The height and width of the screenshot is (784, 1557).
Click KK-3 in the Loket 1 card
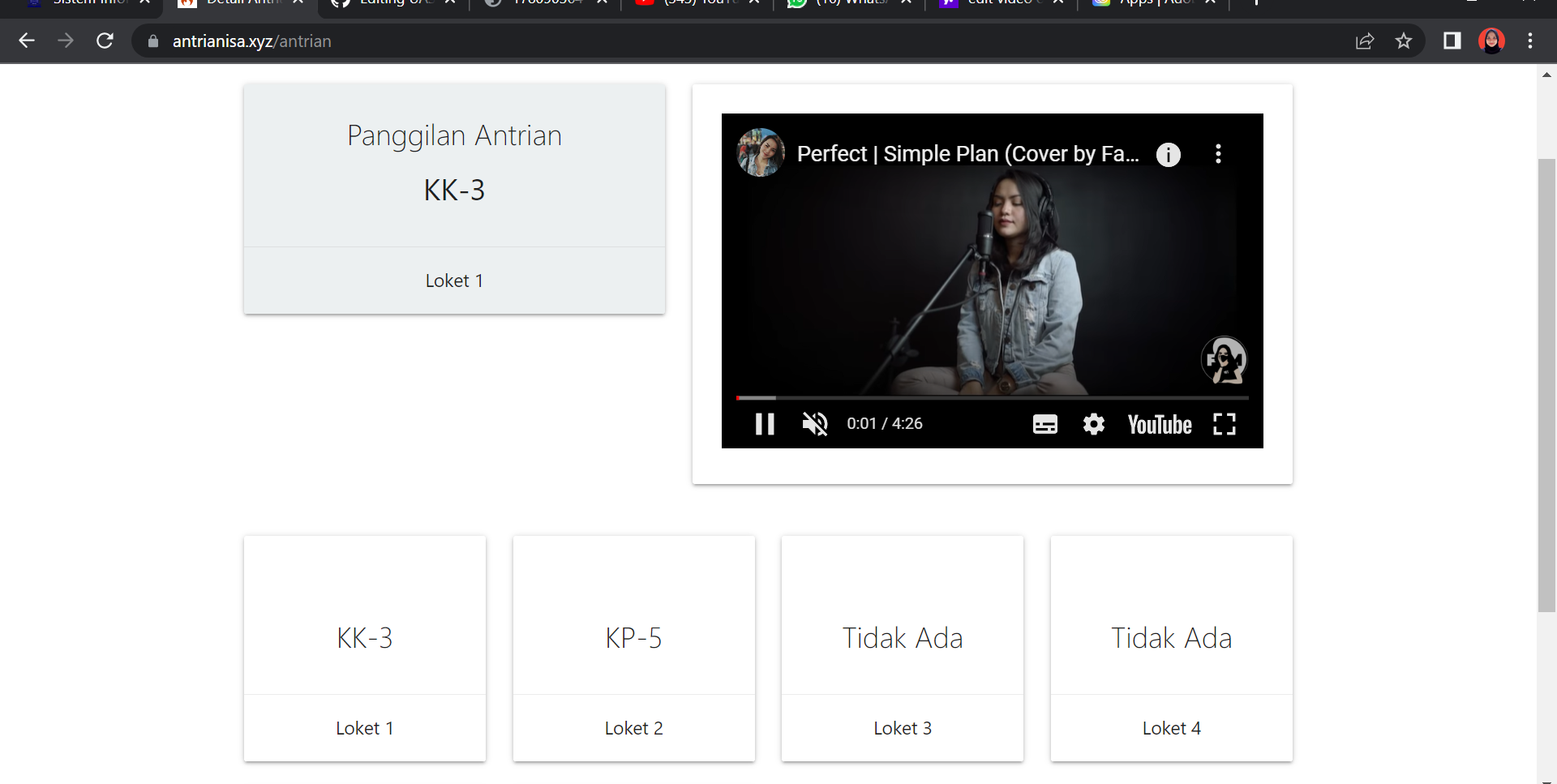coord(365,638)
